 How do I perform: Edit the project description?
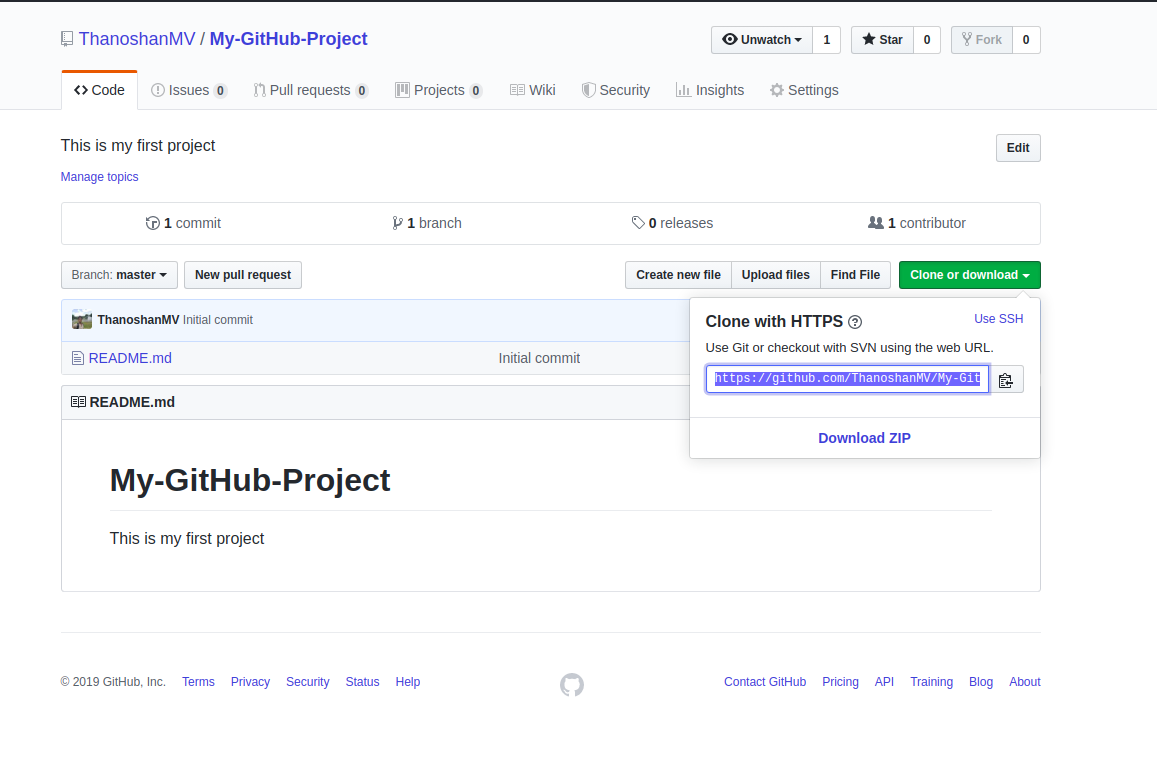[1017, 147]
